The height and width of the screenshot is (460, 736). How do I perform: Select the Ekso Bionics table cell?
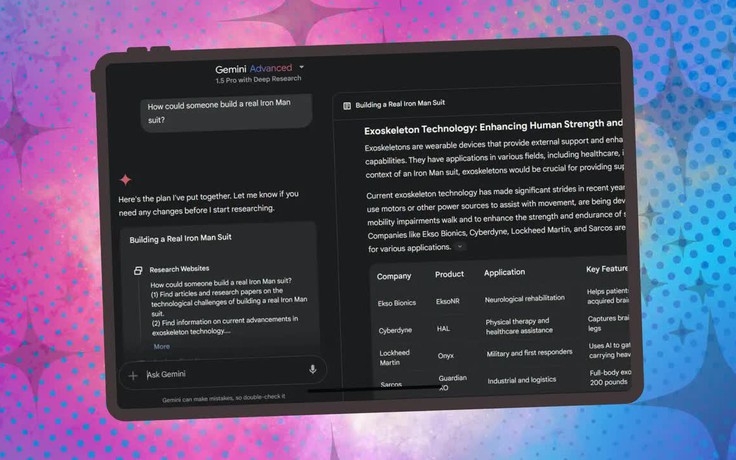click(399, 301)
